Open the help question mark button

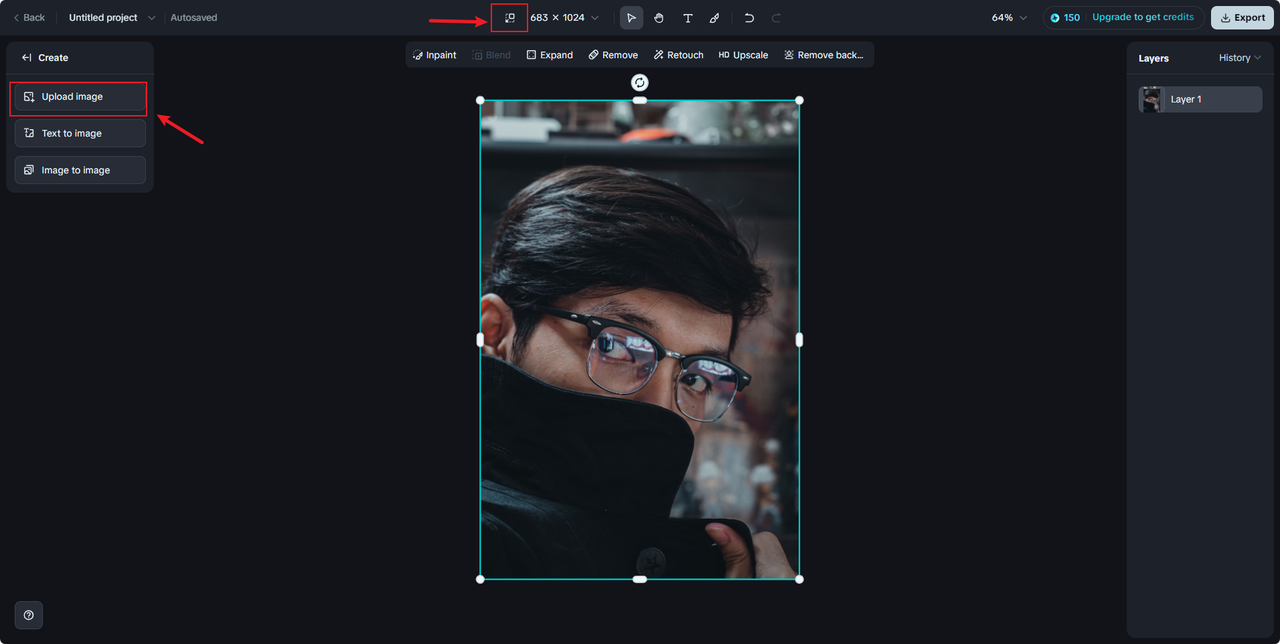[x=28, y=615]
